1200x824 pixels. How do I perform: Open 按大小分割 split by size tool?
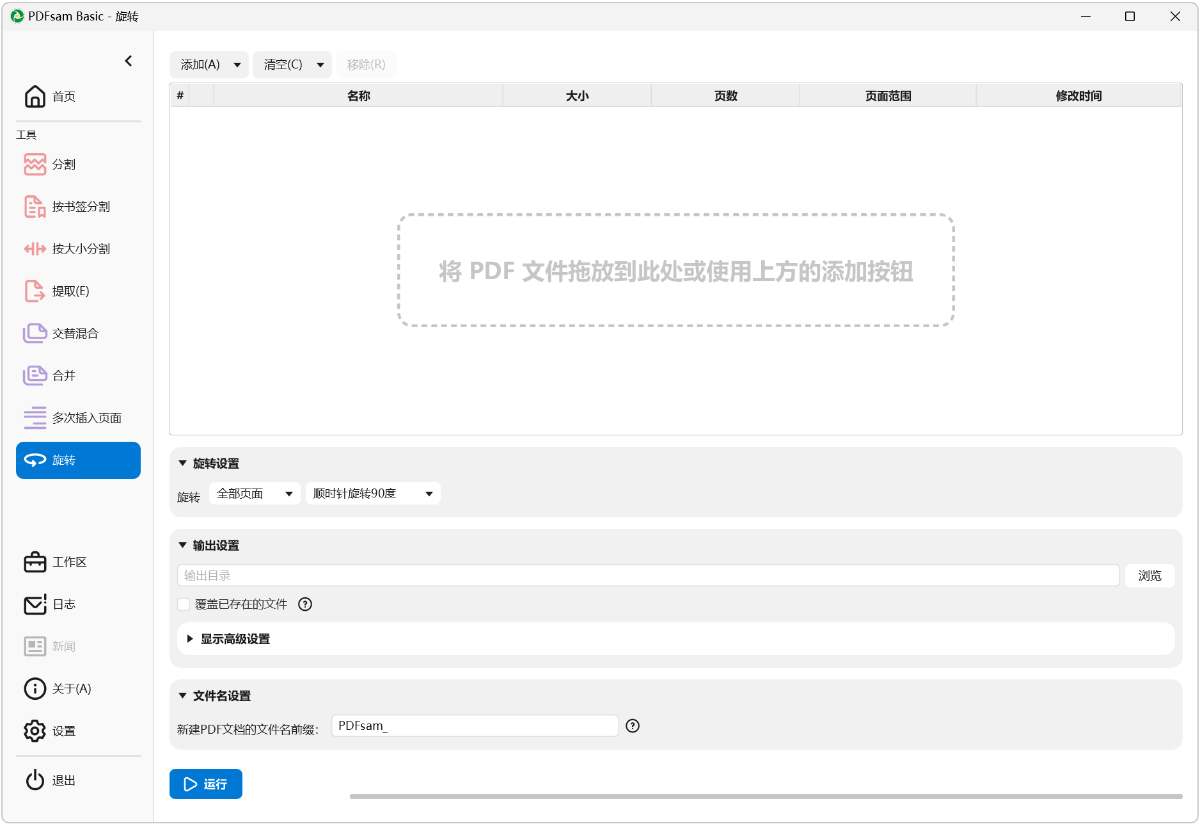78,249
